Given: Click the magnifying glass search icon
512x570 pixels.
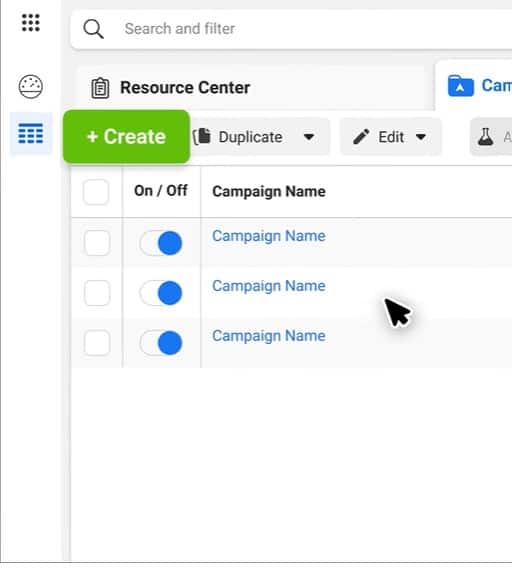Looking at the screenshot, I should (93, 29).
